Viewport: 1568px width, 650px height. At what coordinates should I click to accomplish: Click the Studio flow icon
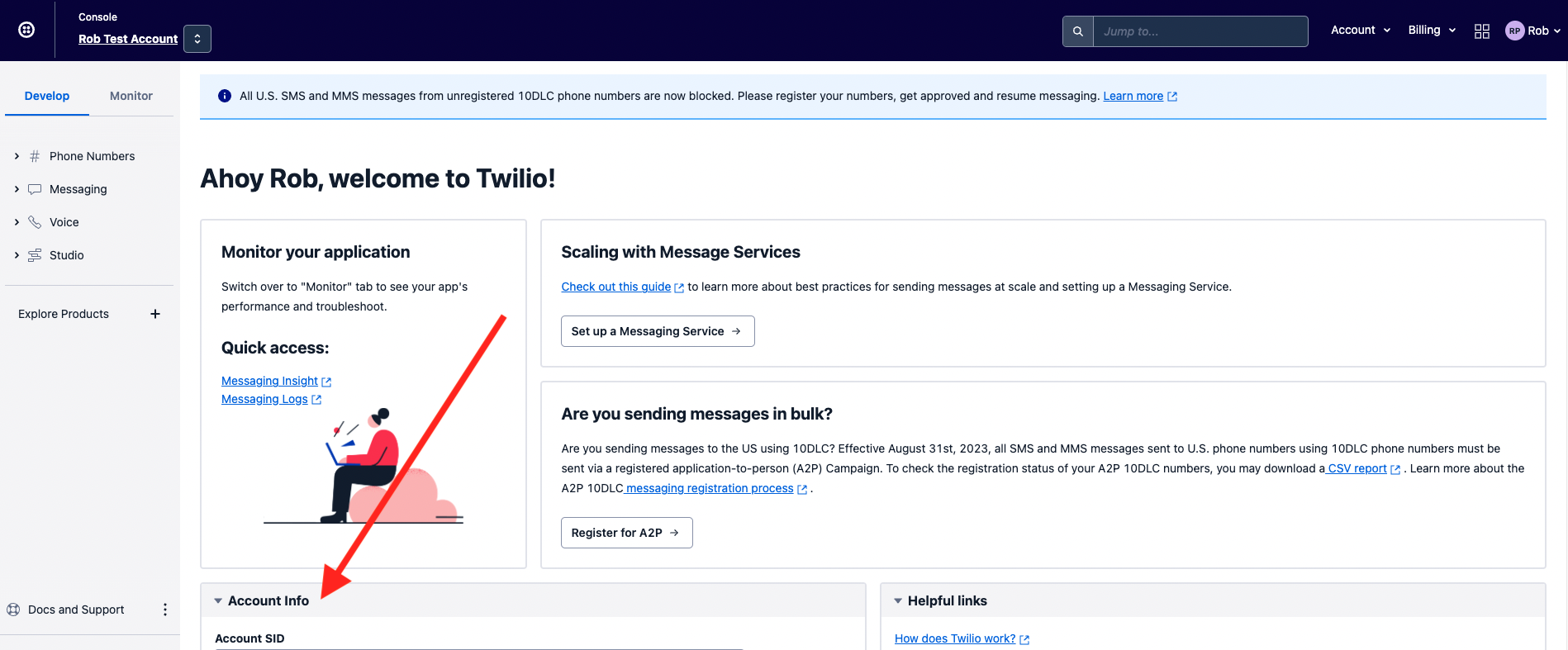pyautogui.click(x=35, y=255)
